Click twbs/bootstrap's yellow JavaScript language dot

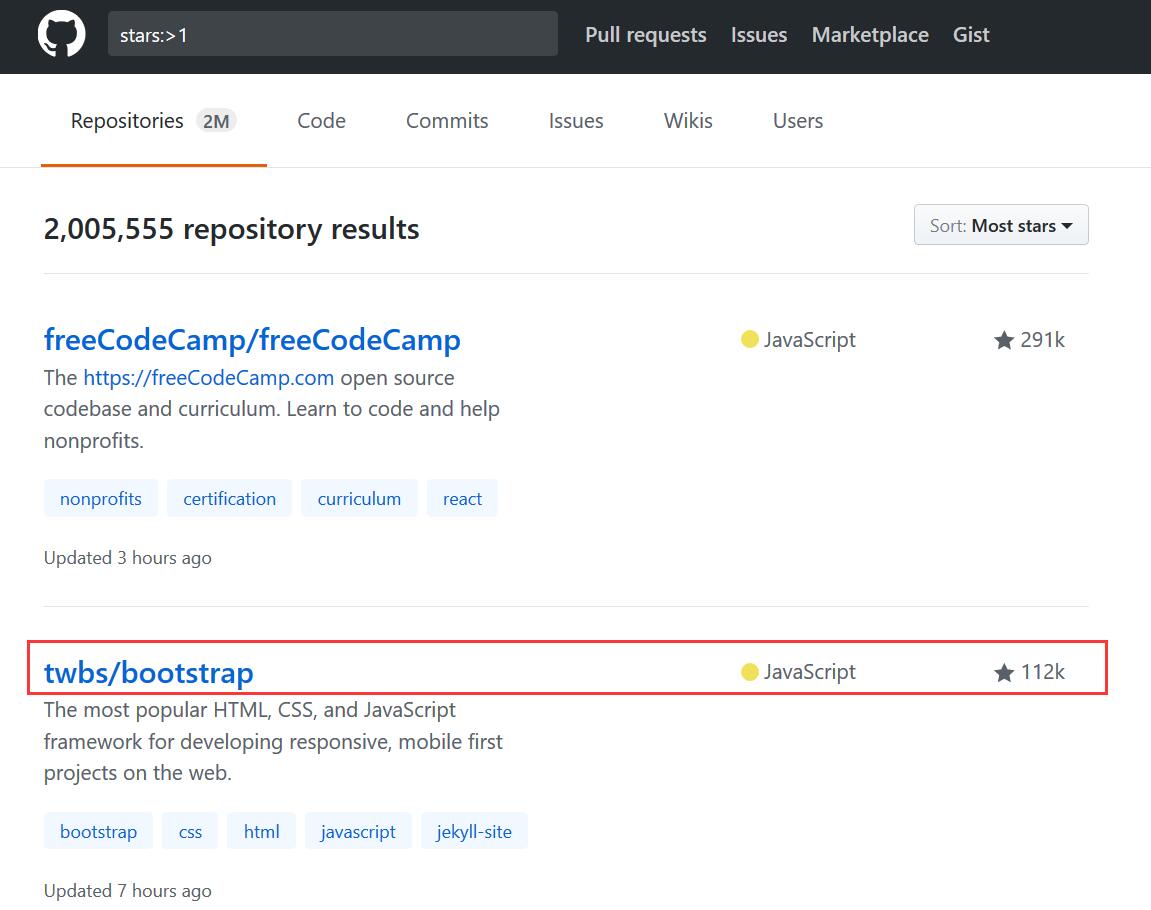(x=749, y=671)
